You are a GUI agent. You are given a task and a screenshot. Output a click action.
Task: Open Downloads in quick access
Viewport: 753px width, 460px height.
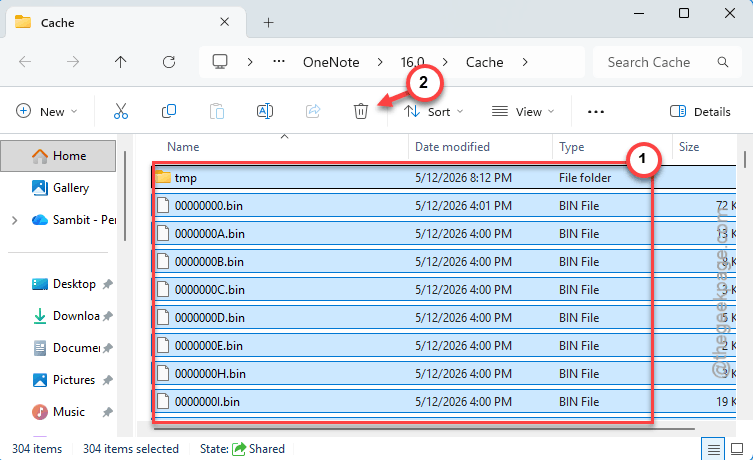point(66,316)
